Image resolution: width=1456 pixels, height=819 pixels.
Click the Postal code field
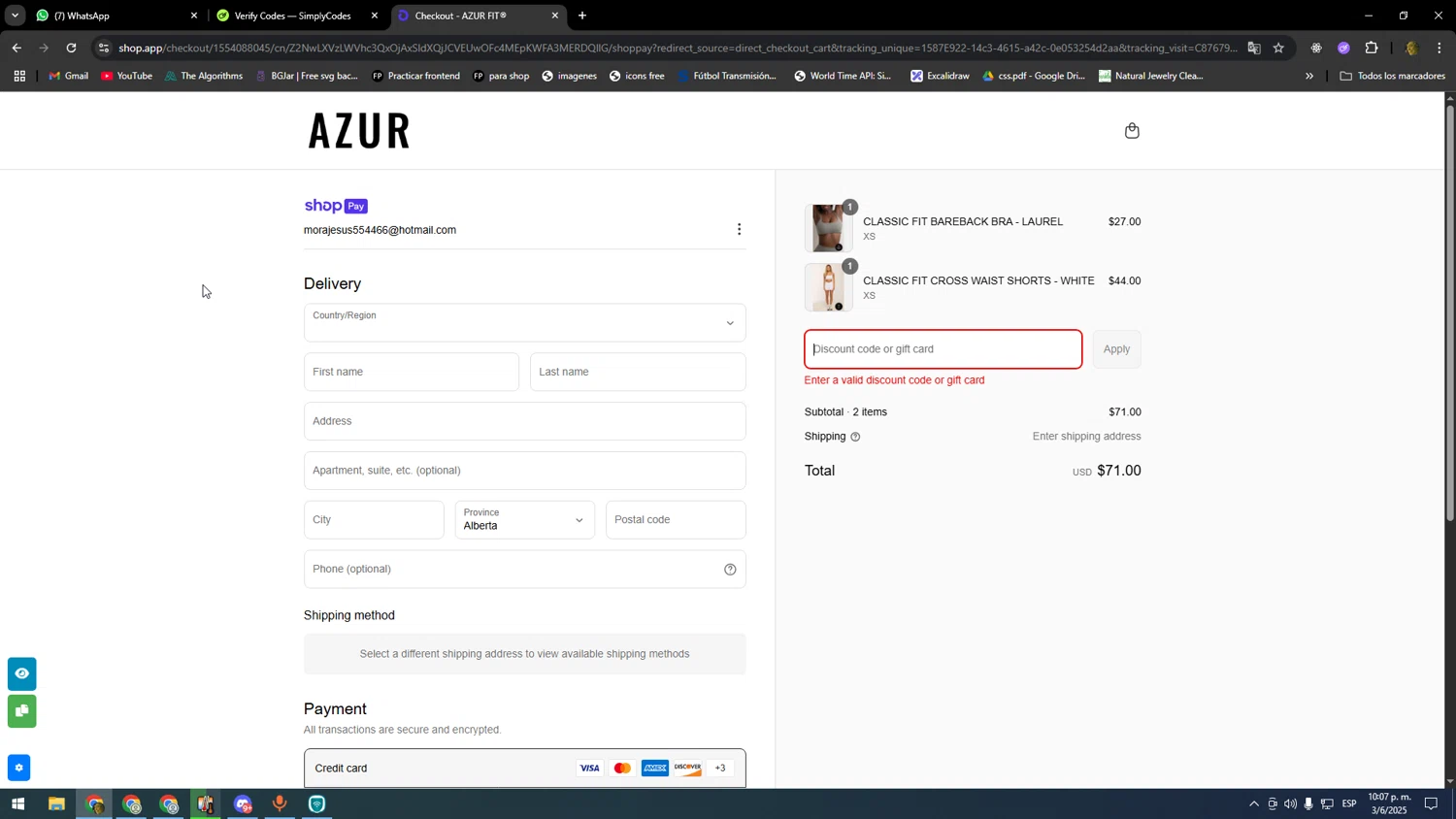[676, 520]
